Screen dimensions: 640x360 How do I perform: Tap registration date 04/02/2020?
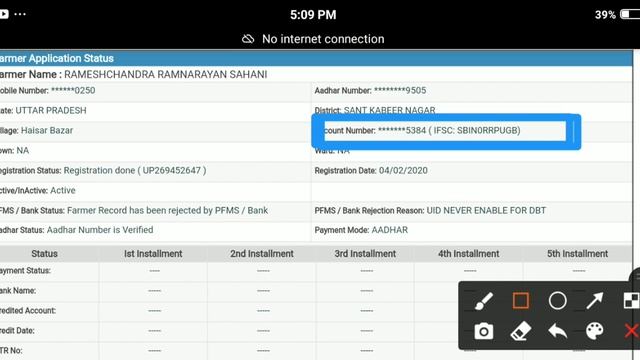403,171
